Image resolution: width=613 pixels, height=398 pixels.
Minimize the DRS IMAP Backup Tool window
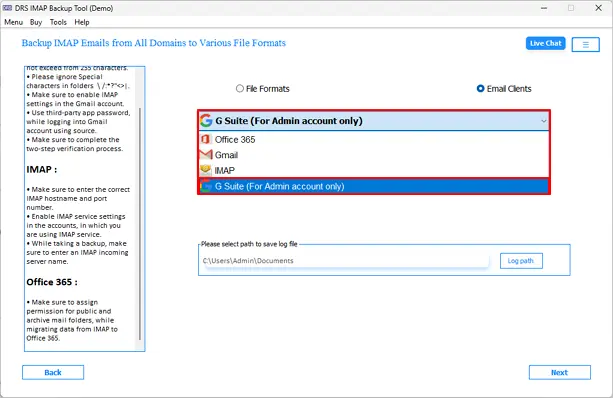click(x=544, y=8)
